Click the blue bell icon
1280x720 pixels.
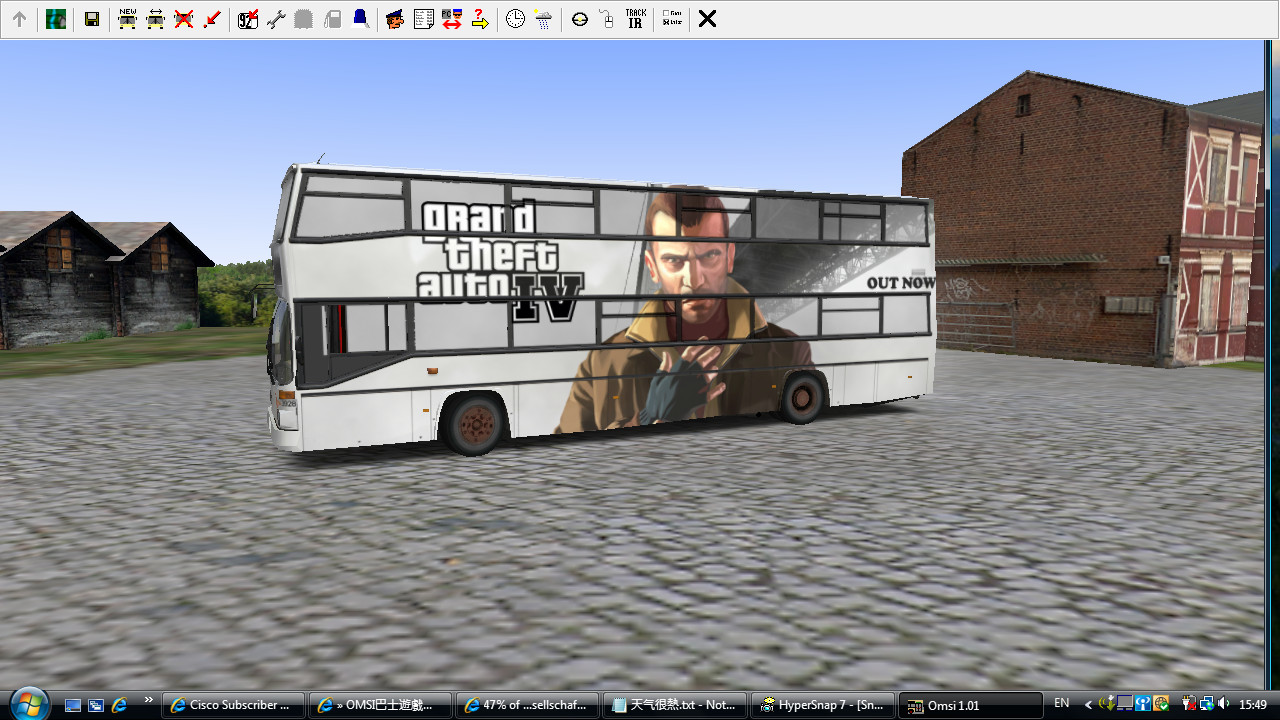360,19
